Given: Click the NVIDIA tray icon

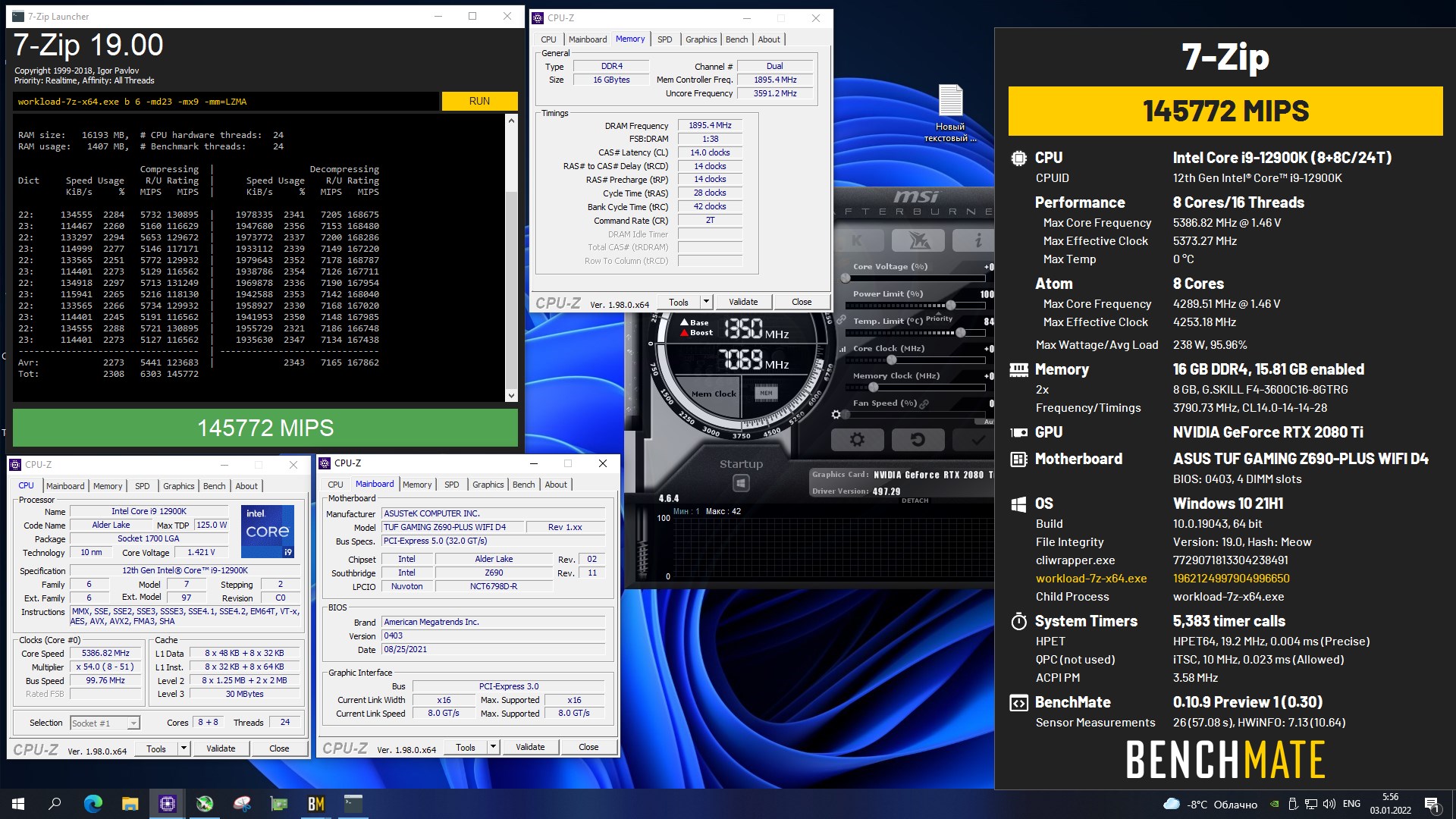Looking at the screenshot, I should tap(1275, 804).
